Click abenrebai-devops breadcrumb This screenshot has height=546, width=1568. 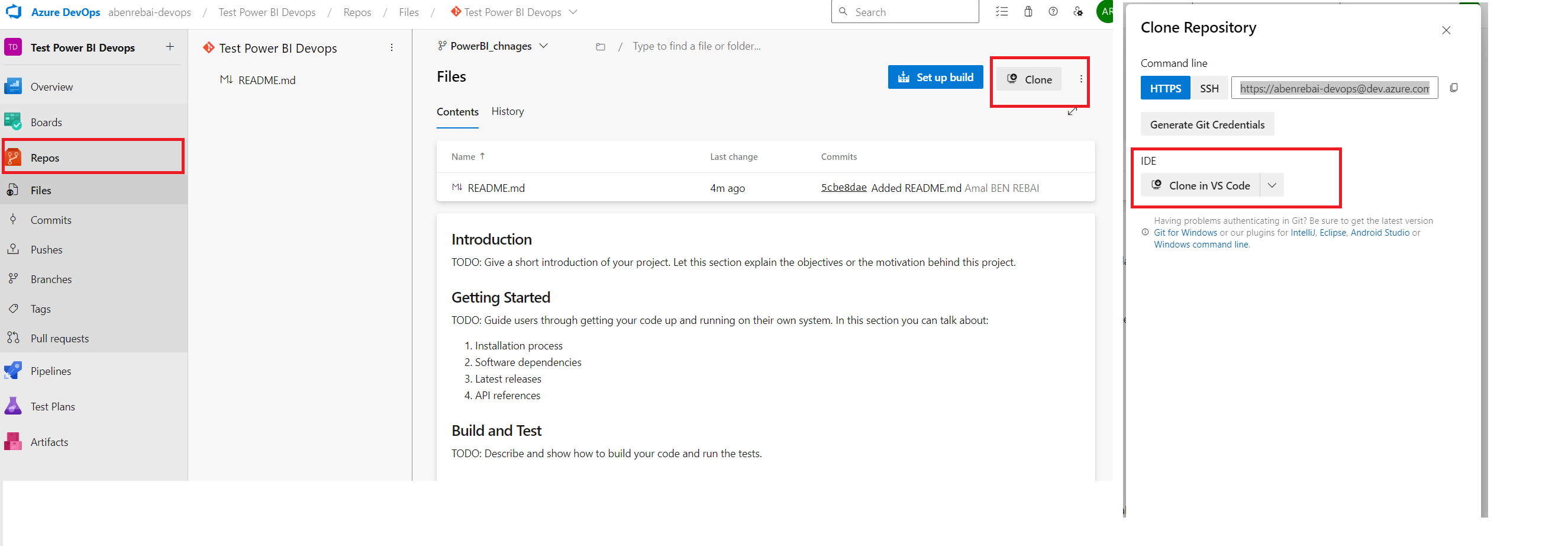coord(149,12)
